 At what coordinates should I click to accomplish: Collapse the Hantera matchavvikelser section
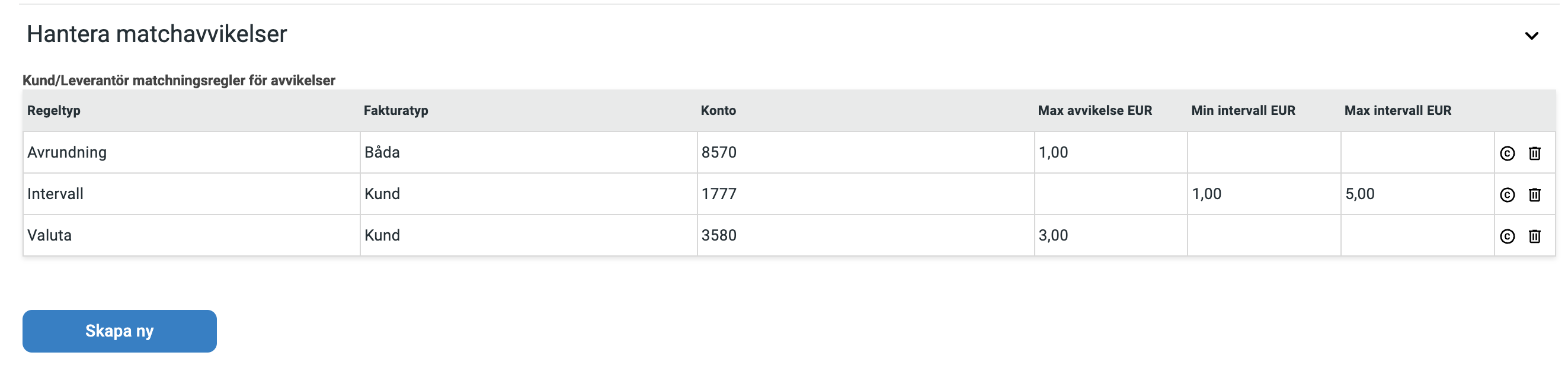coord(1531,36)
